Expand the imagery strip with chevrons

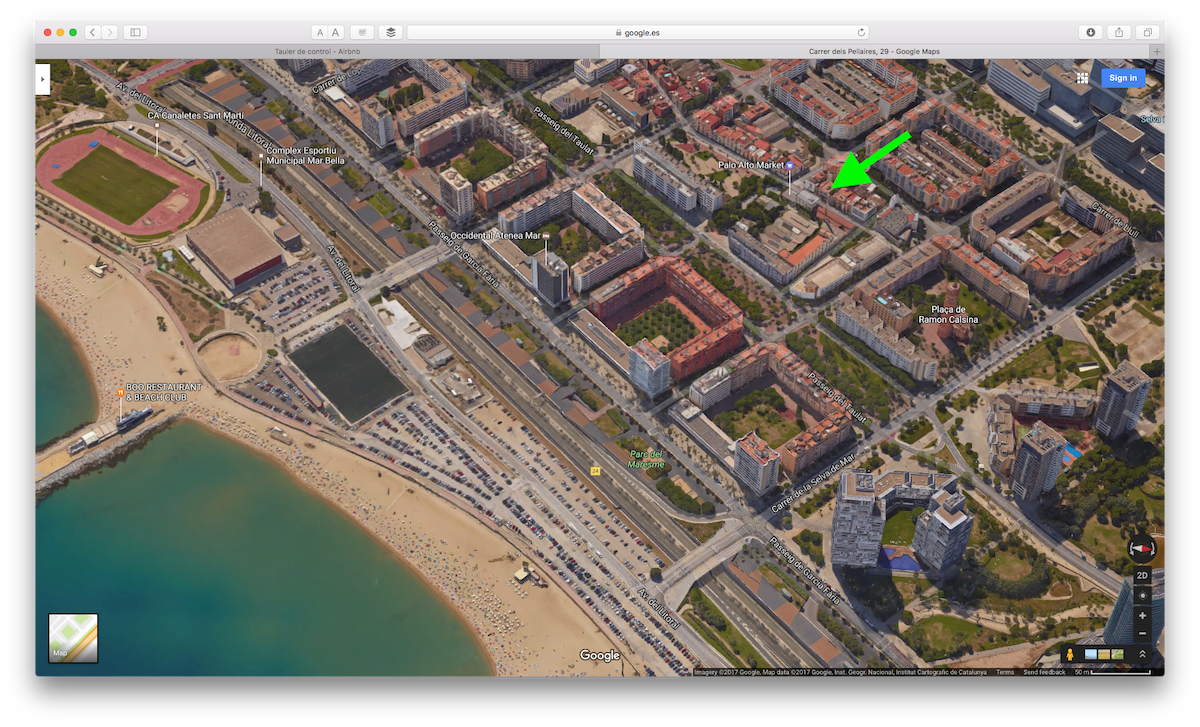(x=1142, y=655)
